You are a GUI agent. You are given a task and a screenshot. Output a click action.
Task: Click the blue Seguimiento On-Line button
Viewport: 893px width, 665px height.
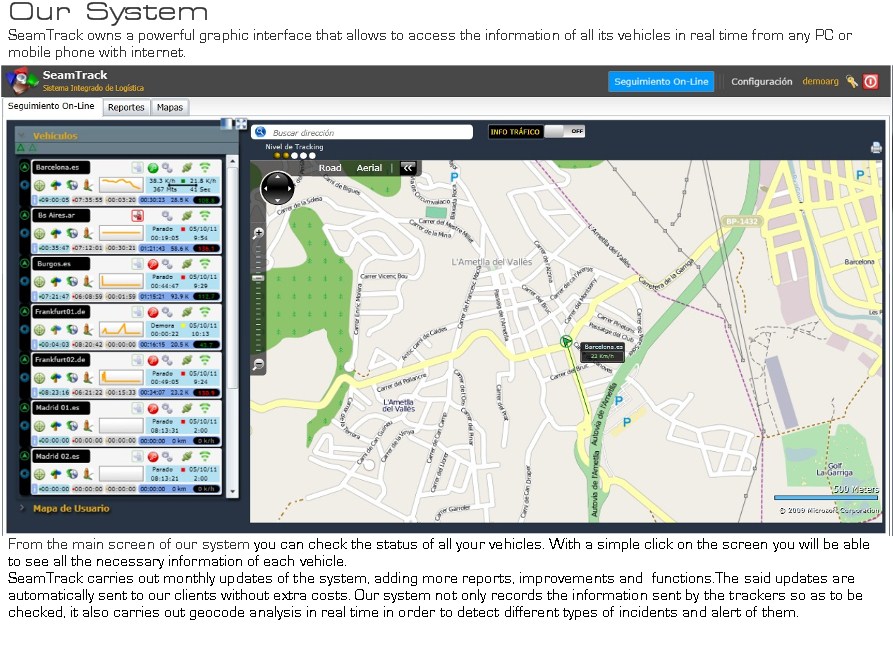661,82
